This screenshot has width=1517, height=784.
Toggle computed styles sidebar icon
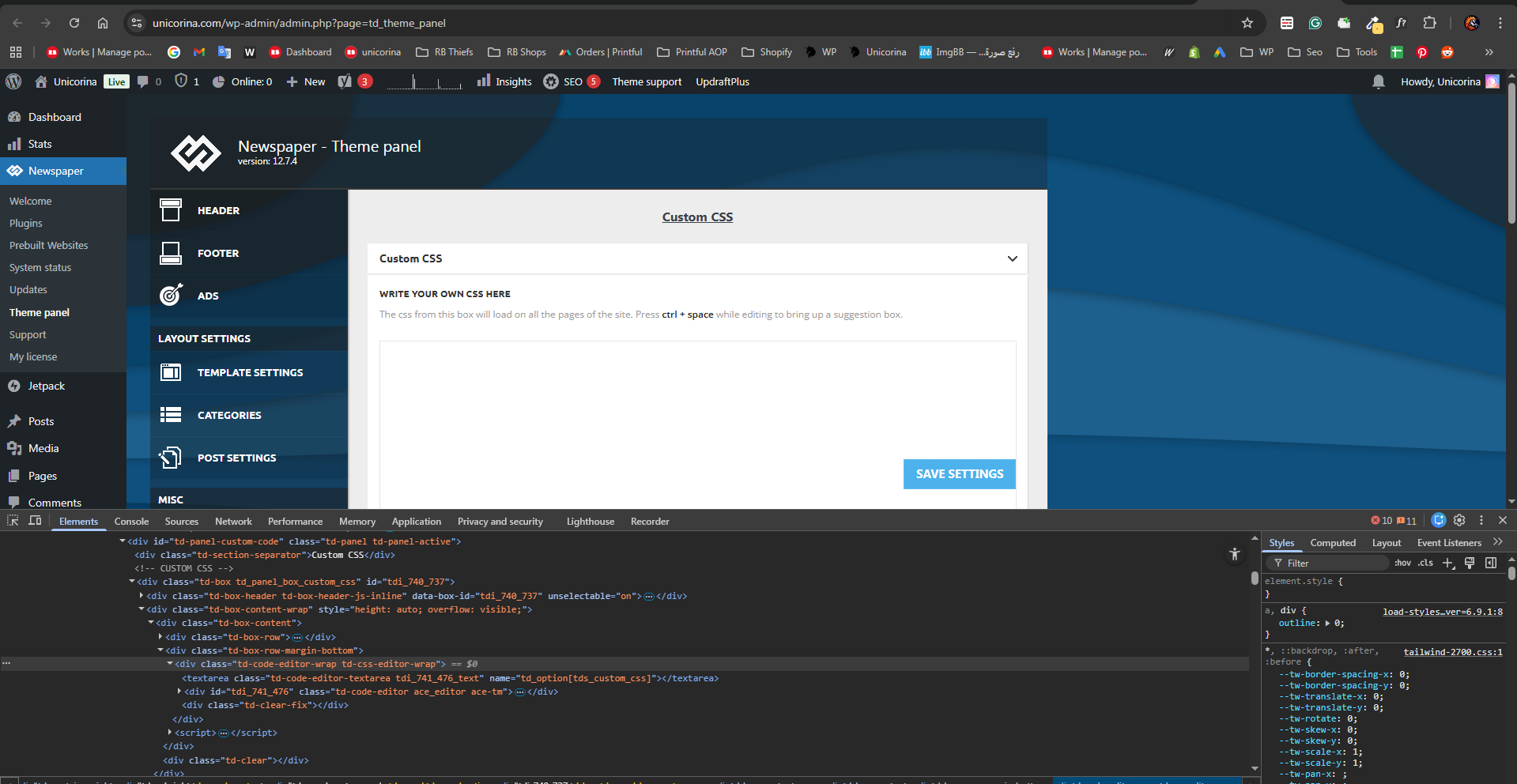1491,563
